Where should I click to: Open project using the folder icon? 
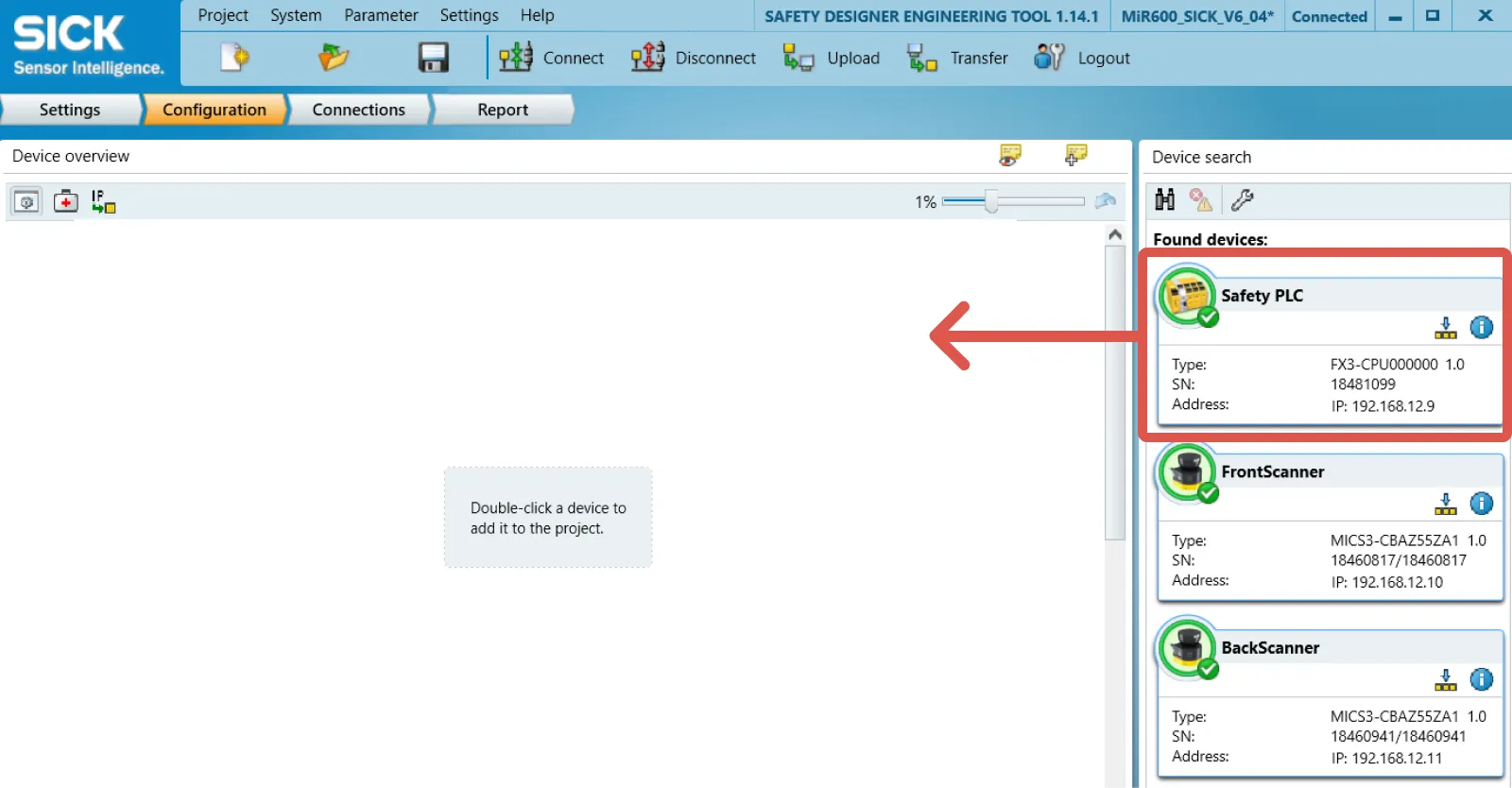[x=333, y=58]
